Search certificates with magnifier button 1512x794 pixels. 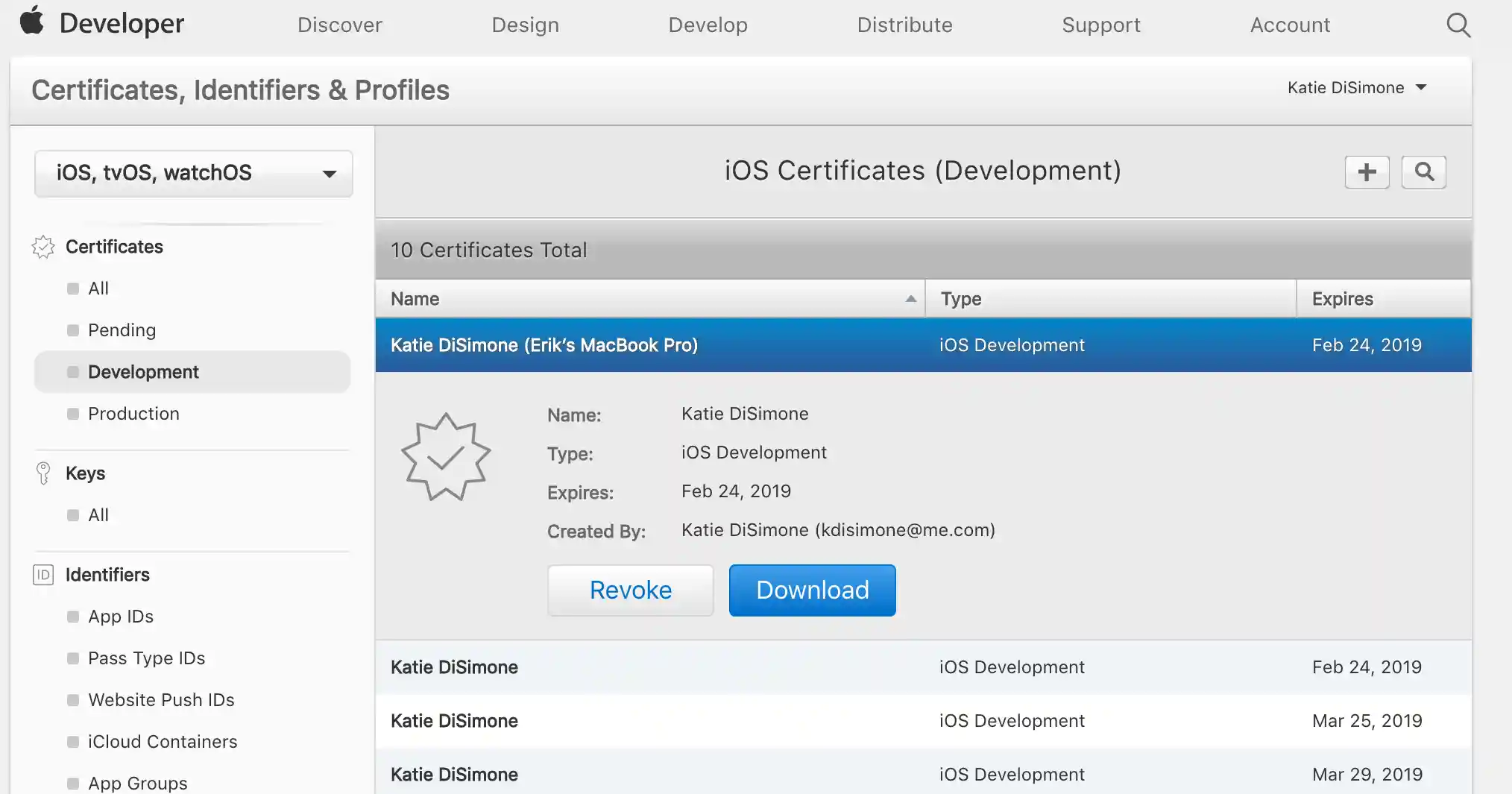coord(1423,172)
